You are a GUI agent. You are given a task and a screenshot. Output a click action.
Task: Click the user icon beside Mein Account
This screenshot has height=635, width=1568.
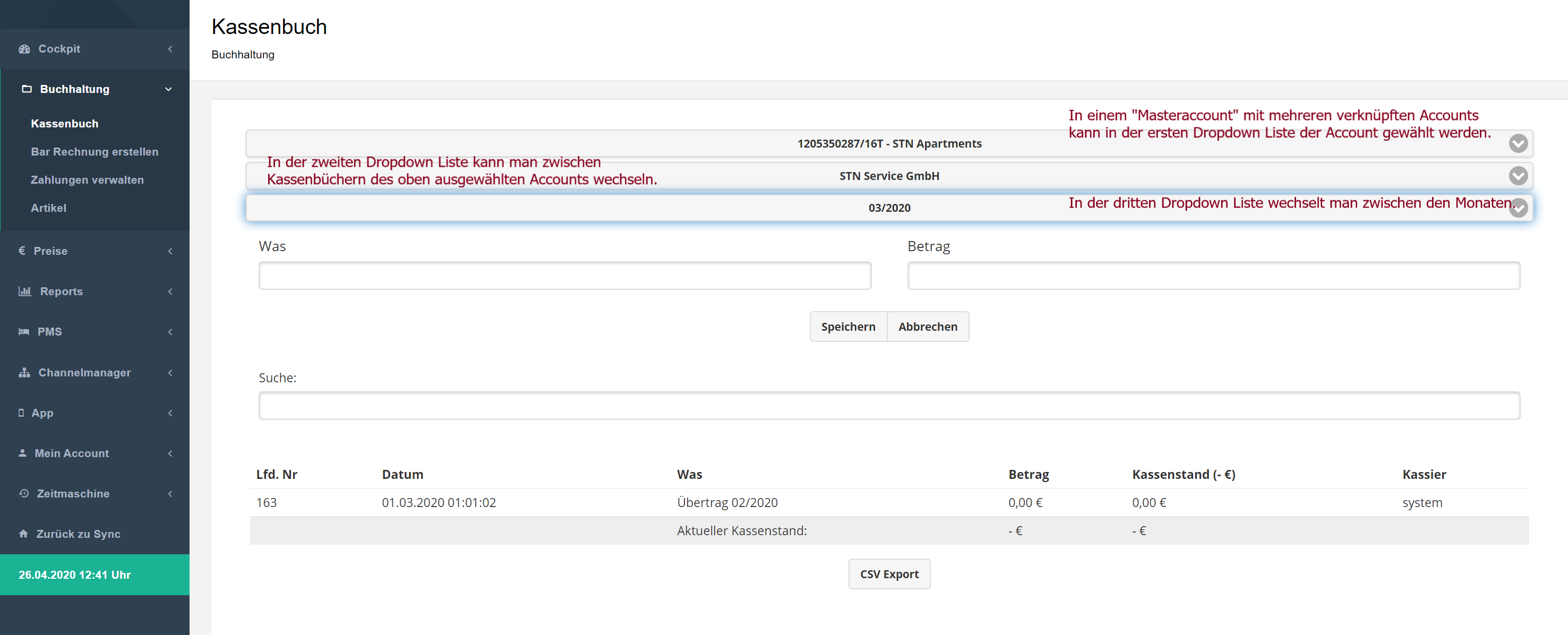[x=22, y=453]
